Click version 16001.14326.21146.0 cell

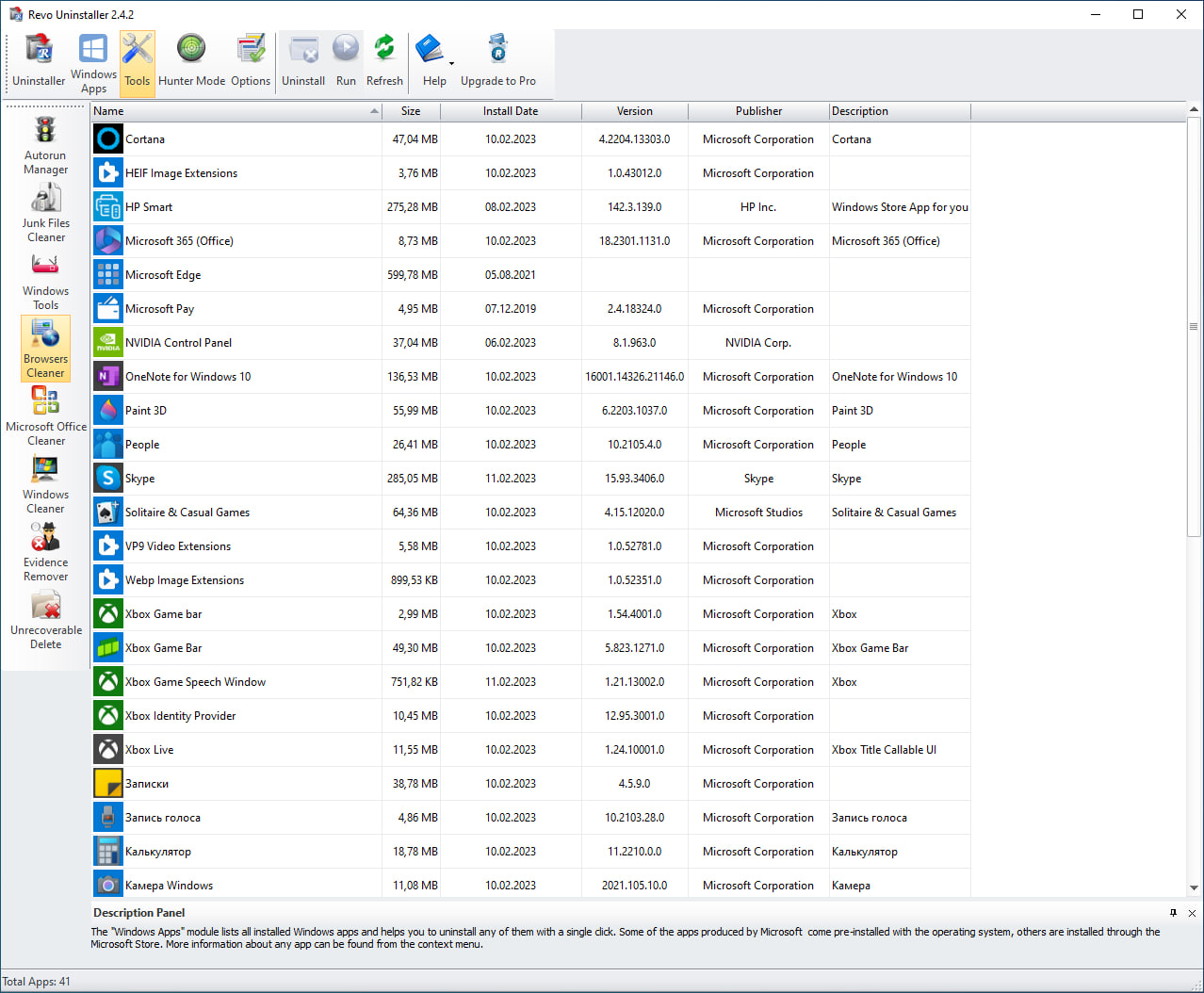pos(635,377)
